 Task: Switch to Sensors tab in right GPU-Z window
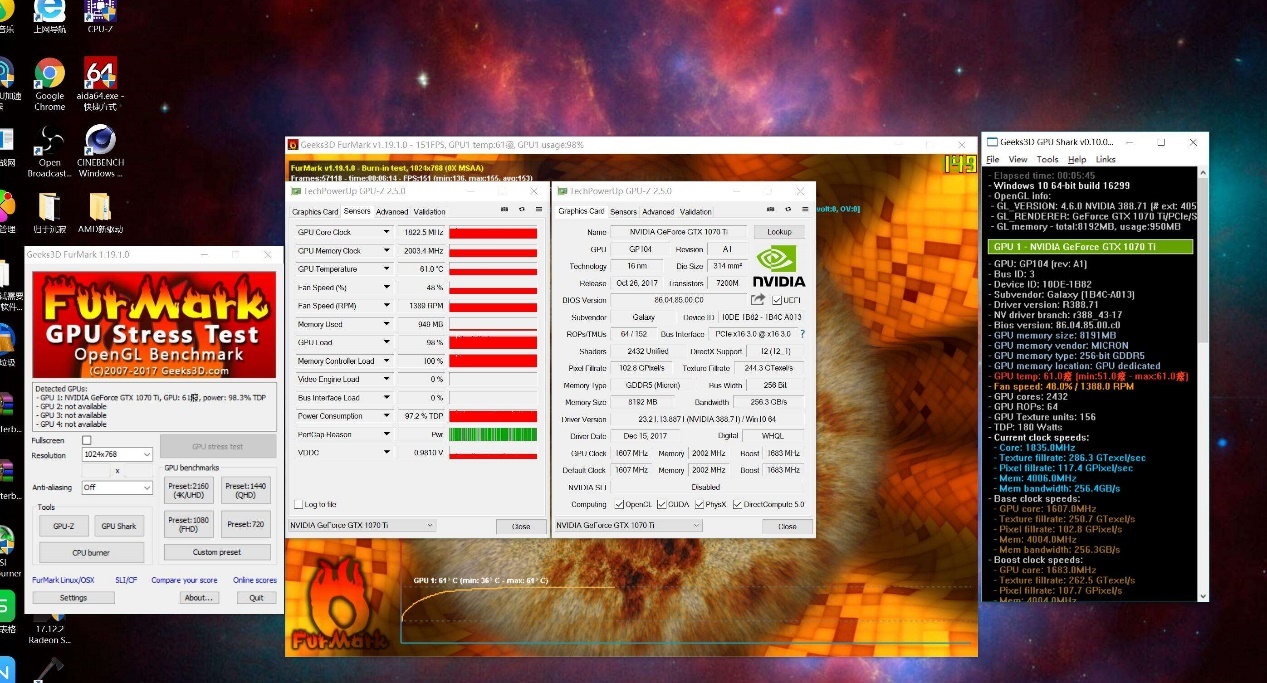coord(623,212)
